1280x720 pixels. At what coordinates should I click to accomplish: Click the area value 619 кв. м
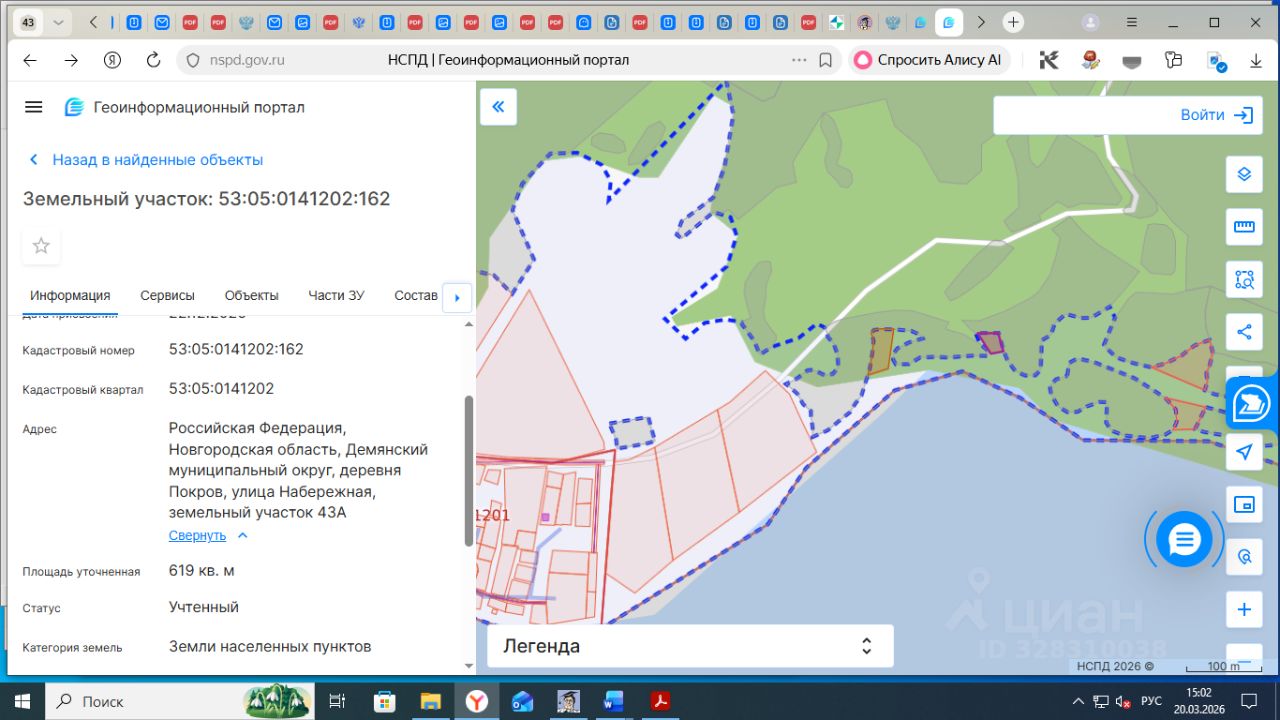tap(202, 571)
